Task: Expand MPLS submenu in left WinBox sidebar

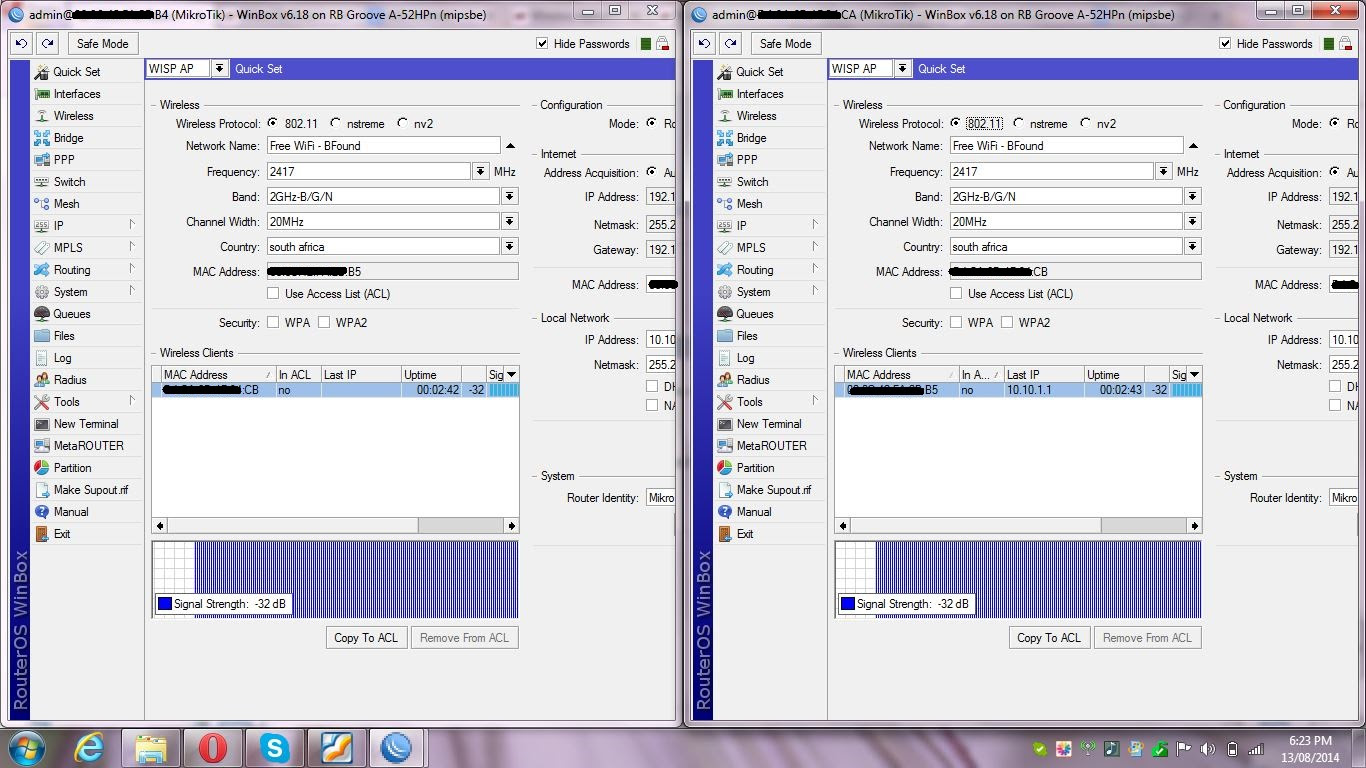Action: pyautogui.click(x=131, y=247)
